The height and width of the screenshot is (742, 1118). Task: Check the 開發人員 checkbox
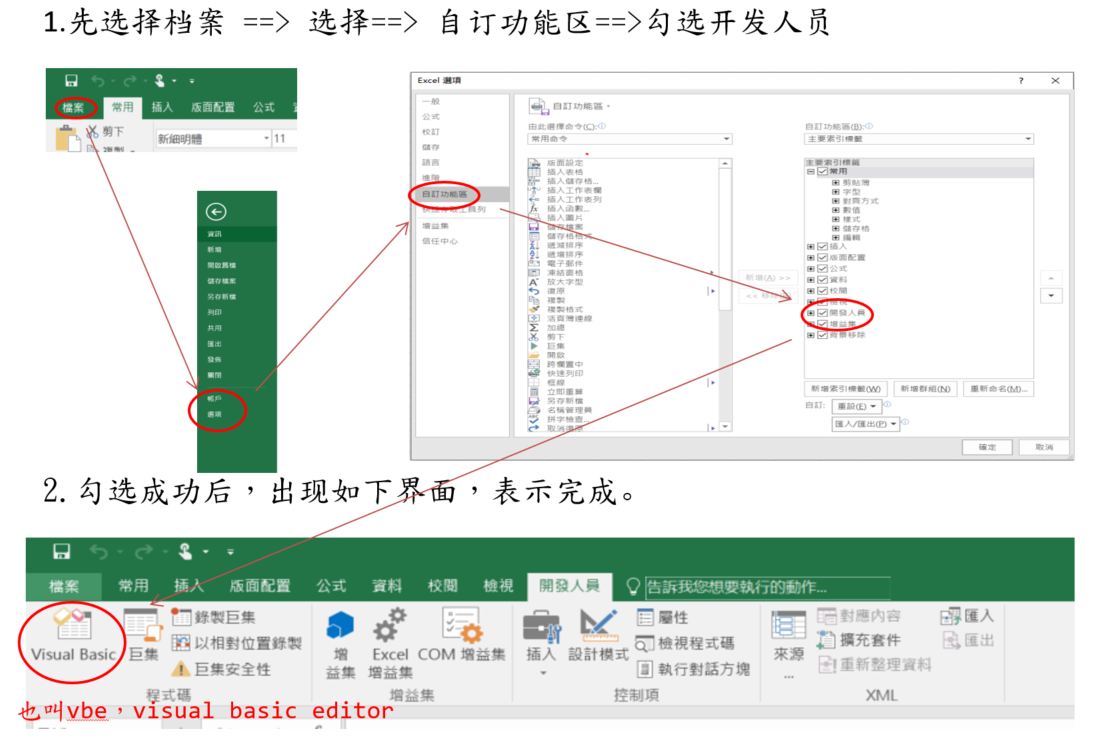pyautogui.click(x=821, y=313)
